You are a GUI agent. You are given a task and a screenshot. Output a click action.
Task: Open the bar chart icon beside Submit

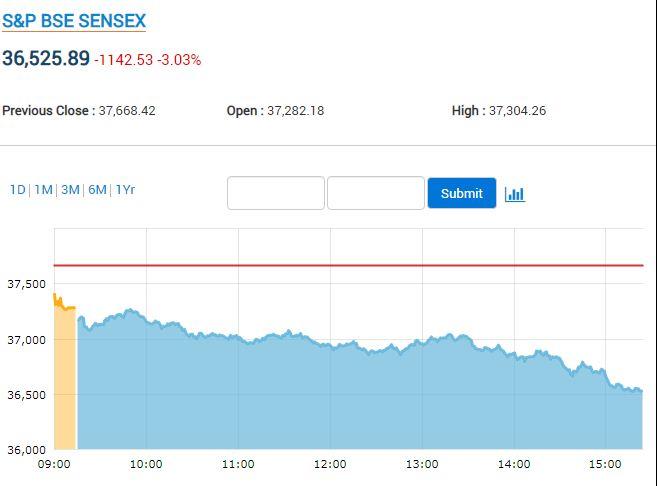[515, 194]
